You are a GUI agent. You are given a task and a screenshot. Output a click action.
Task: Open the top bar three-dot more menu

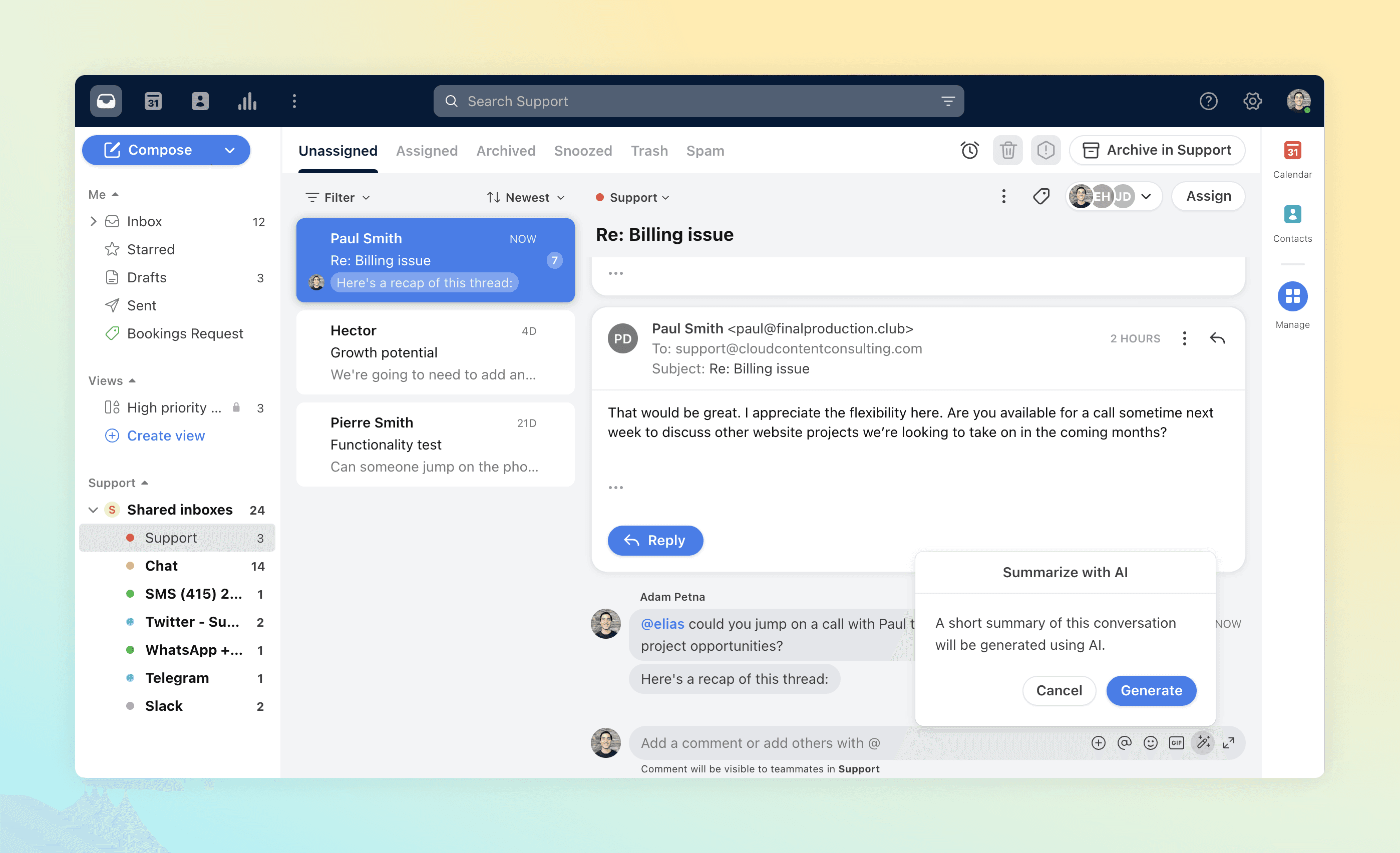(x=294, y=101)
